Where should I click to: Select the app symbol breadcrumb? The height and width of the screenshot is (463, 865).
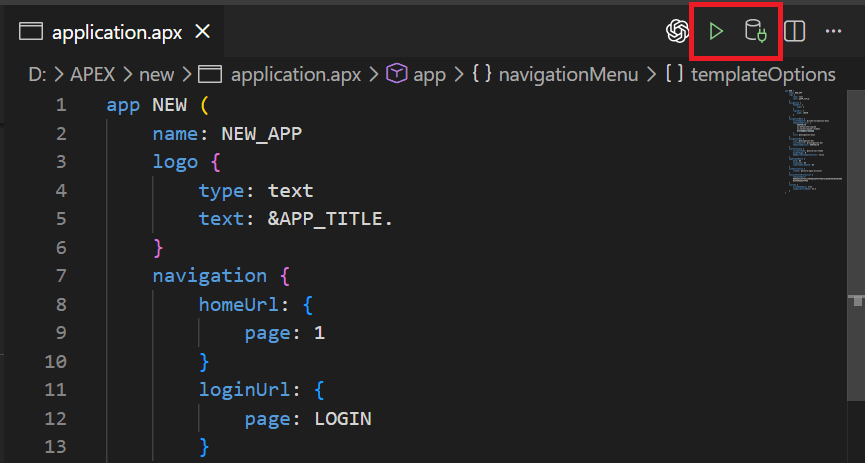click(x=429, y=74)
